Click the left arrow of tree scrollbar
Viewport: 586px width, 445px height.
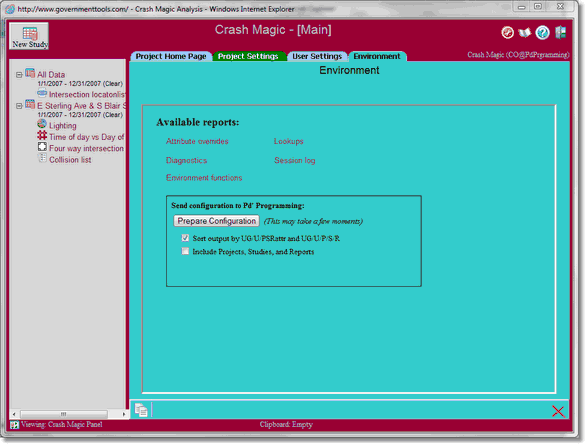tap(14, 414)
